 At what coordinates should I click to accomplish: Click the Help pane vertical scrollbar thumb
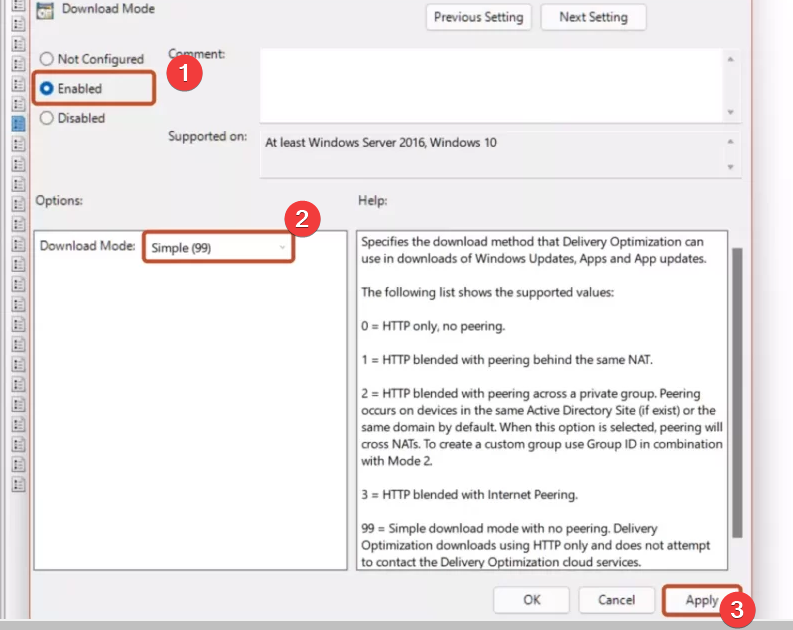737,392
